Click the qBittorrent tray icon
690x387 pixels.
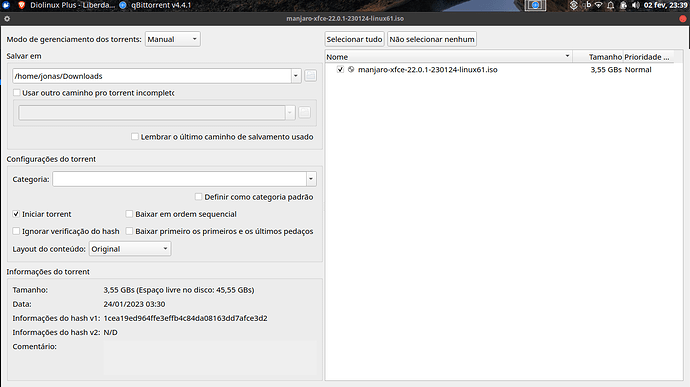[587, 5]
